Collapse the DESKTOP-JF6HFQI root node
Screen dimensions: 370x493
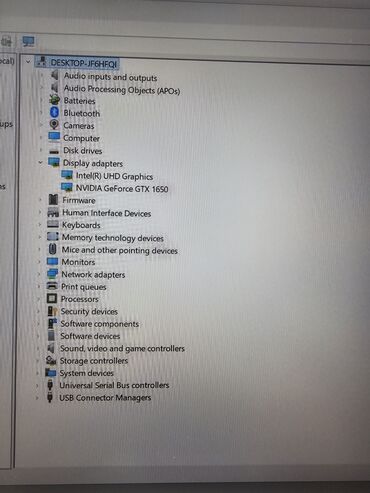[x=28, y=61]
